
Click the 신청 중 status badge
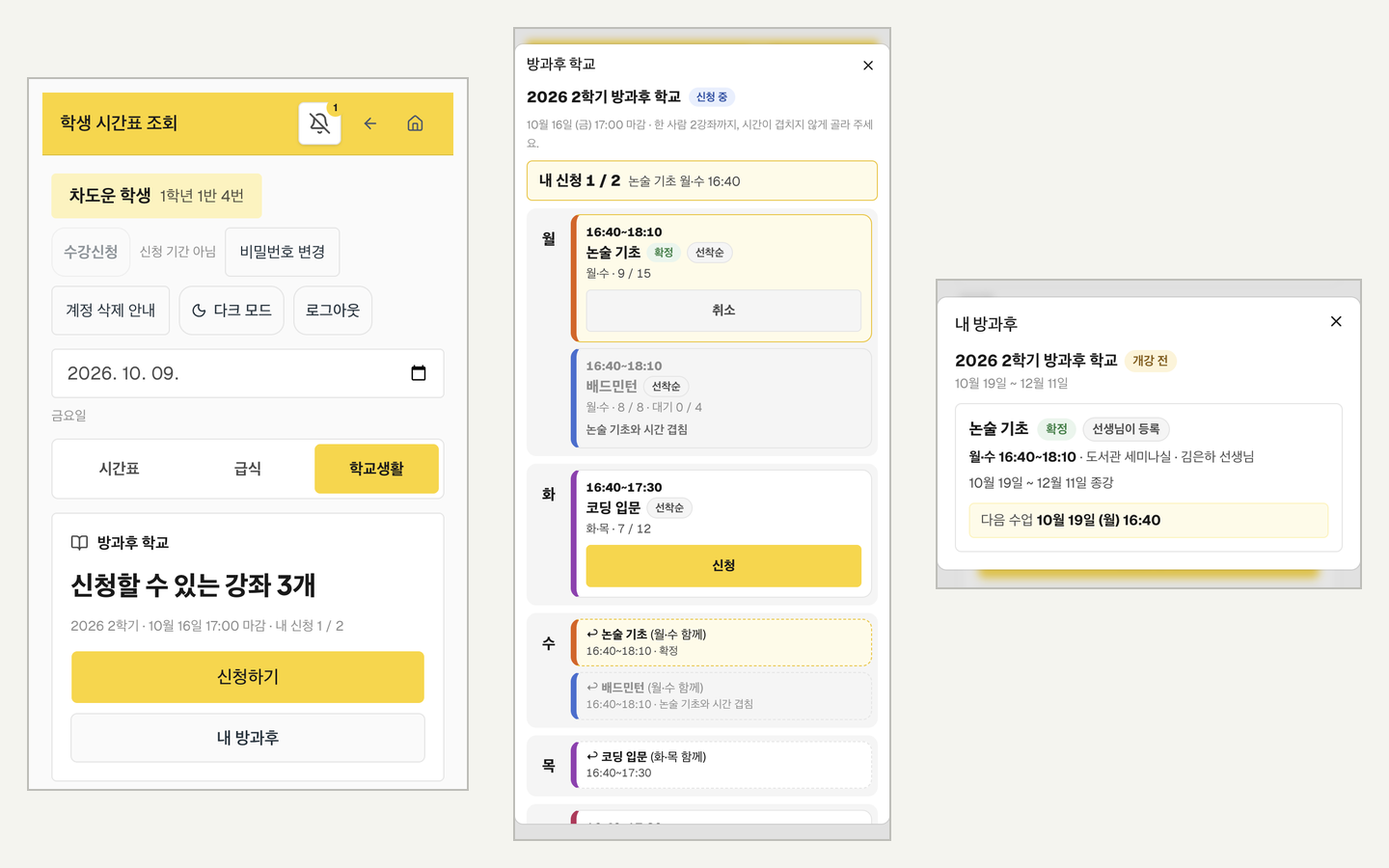coord(712,96)
